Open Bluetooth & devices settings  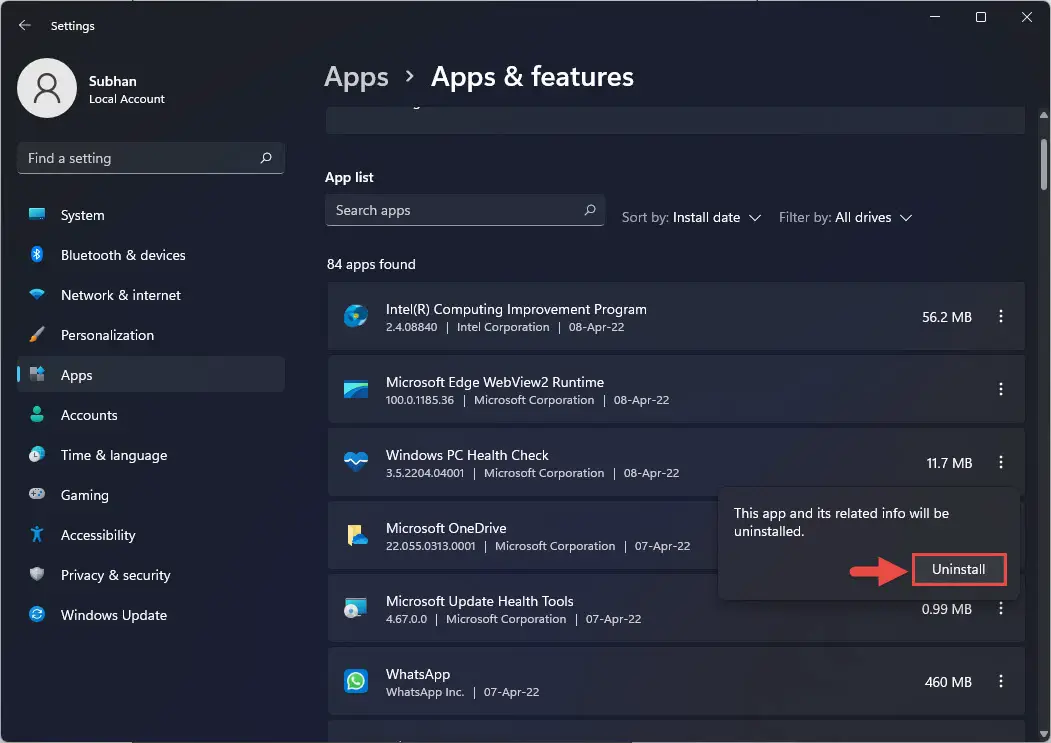point(151,255)
